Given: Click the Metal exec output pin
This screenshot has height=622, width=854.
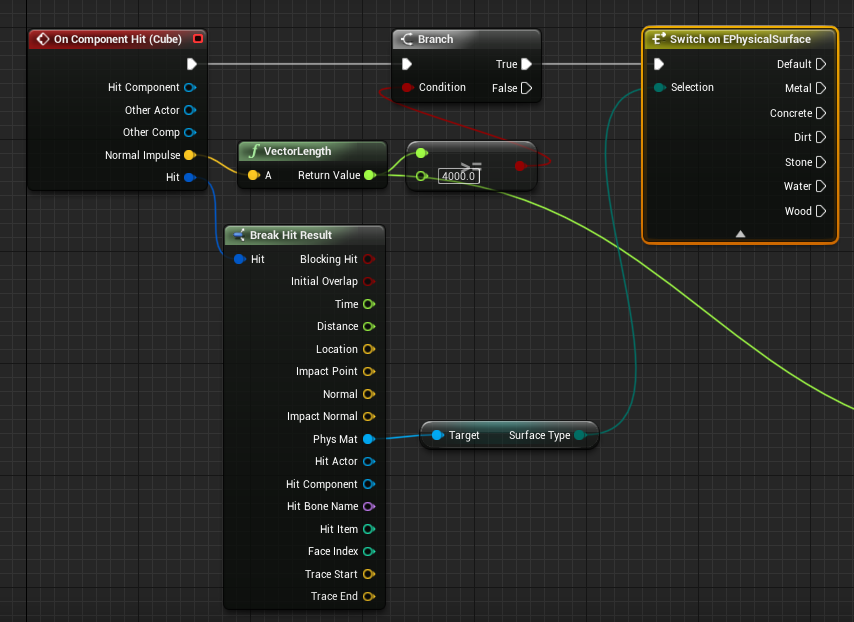Looking at the screenshot, I should click(821, 88).
